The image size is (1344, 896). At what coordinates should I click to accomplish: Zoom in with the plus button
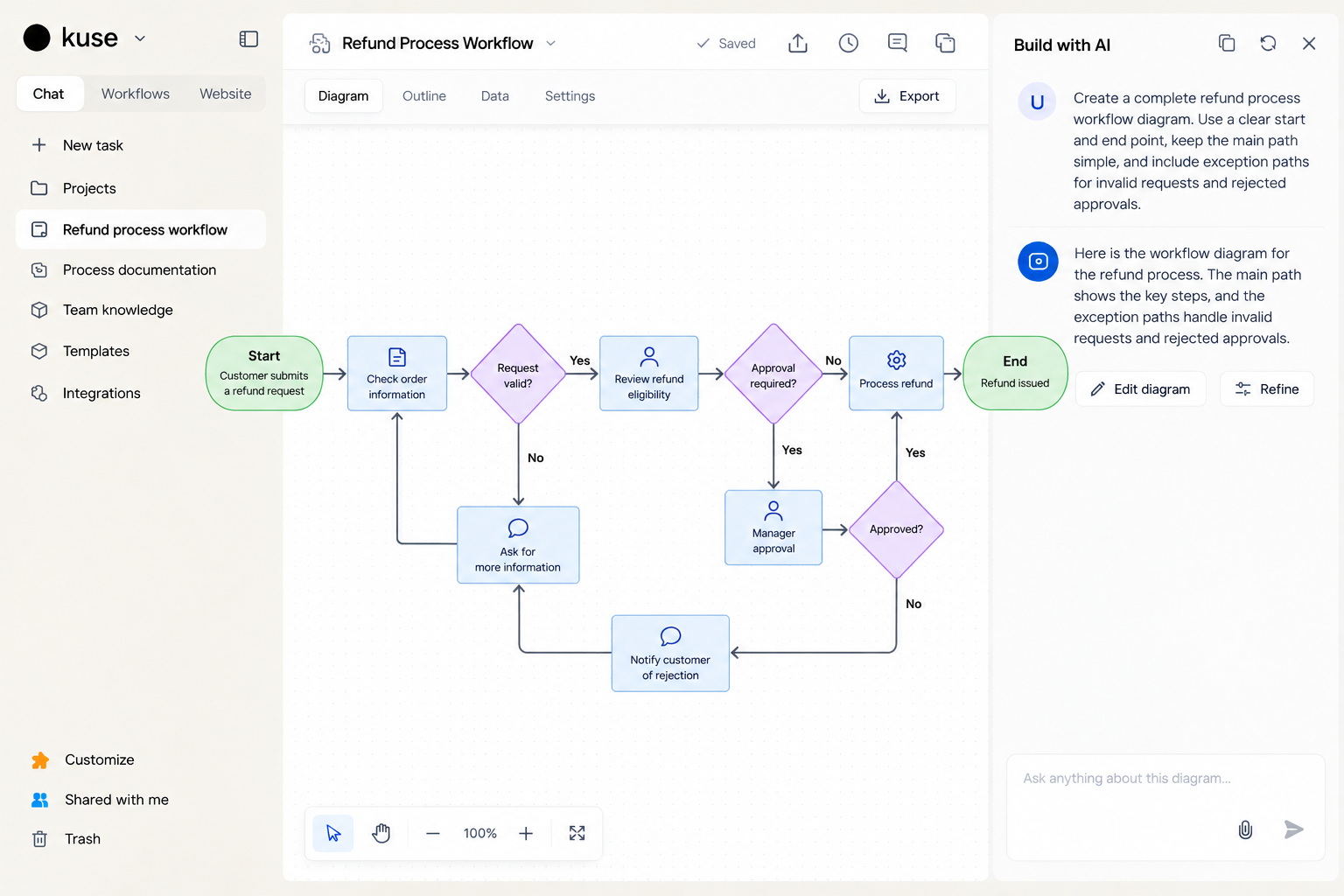pyautogui.click(x=526, y=833)
